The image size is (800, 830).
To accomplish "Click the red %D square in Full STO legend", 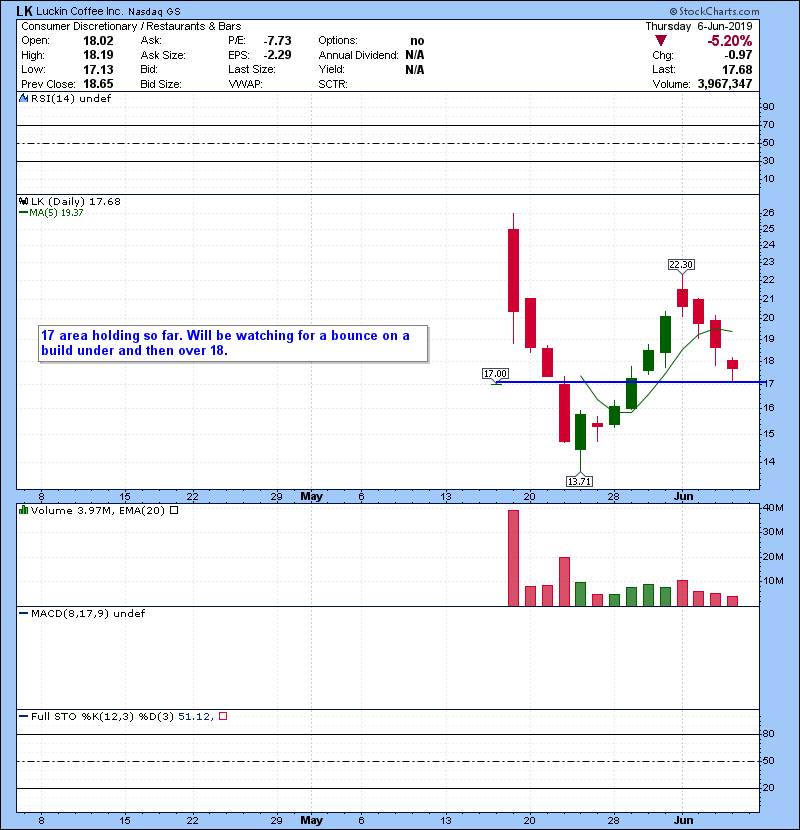I will (x=223, y=716).
